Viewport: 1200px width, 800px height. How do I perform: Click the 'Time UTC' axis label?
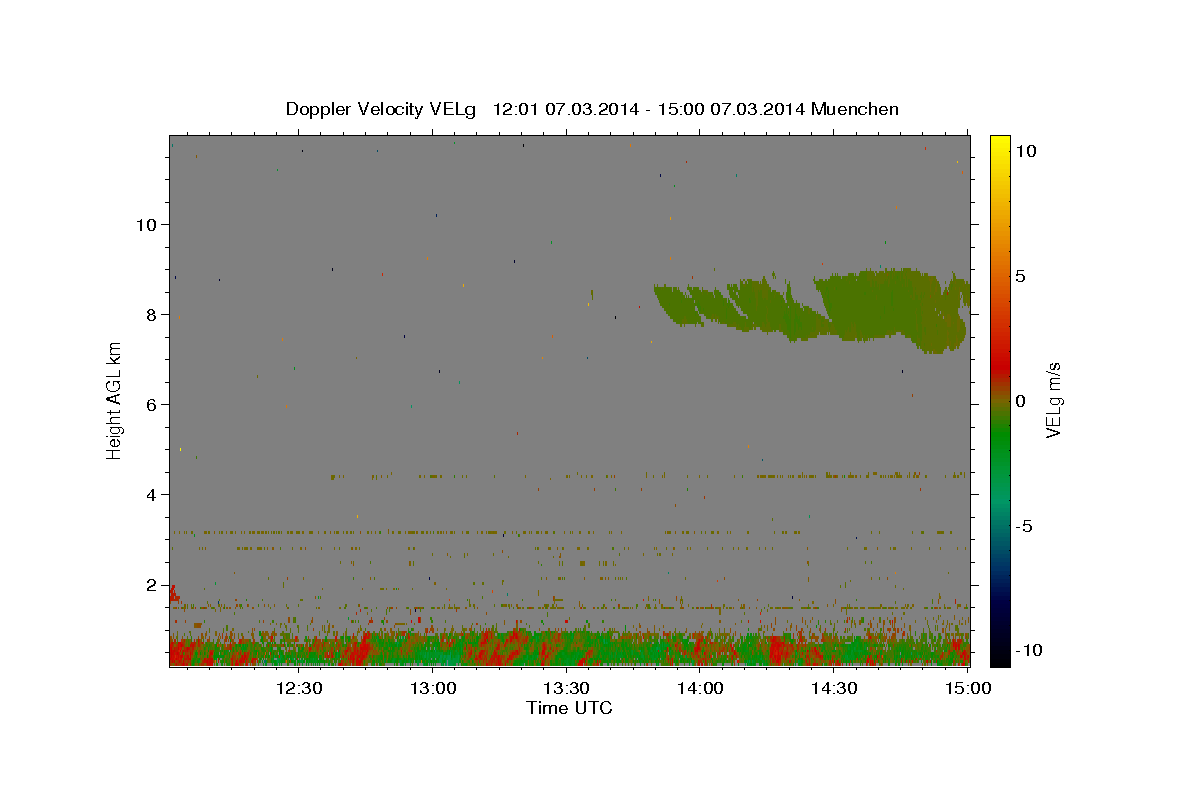(x=569, y=708)
